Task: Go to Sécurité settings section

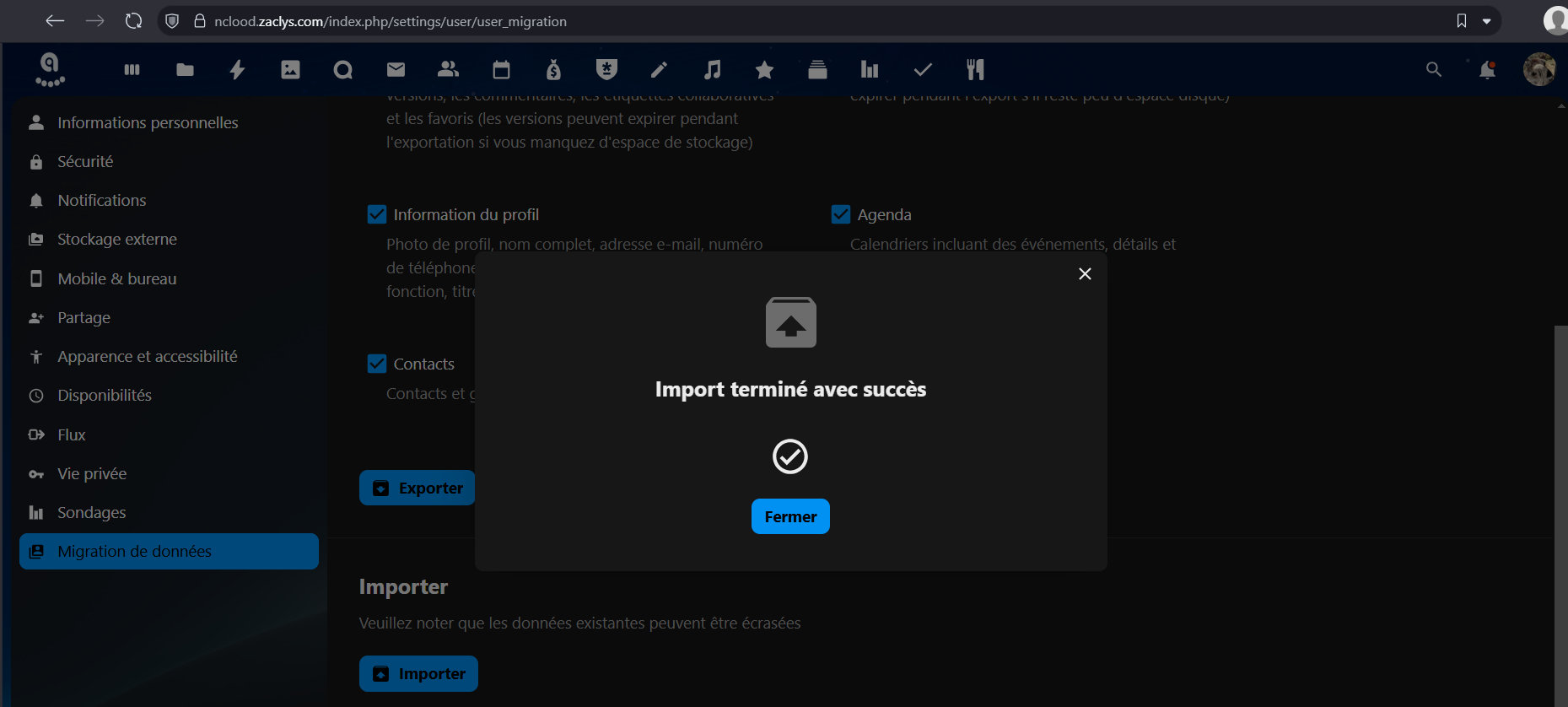Action: 85,161
